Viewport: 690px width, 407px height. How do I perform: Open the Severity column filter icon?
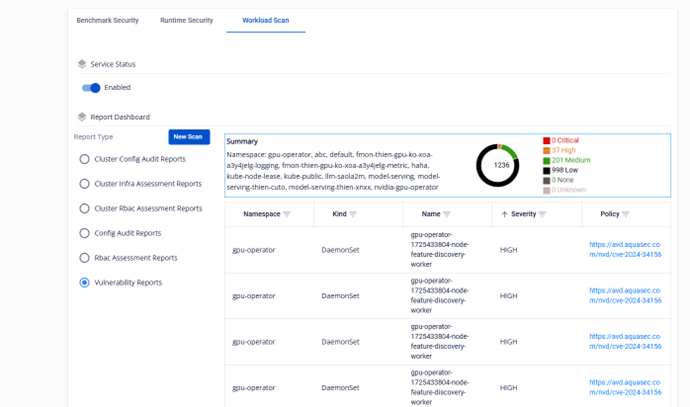tap(542, 214)
